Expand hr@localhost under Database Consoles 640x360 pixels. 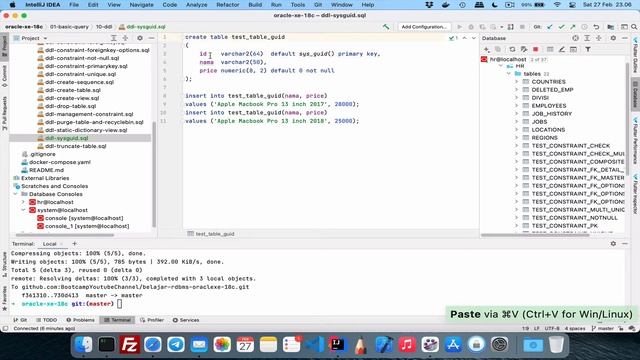coord(23,202)
